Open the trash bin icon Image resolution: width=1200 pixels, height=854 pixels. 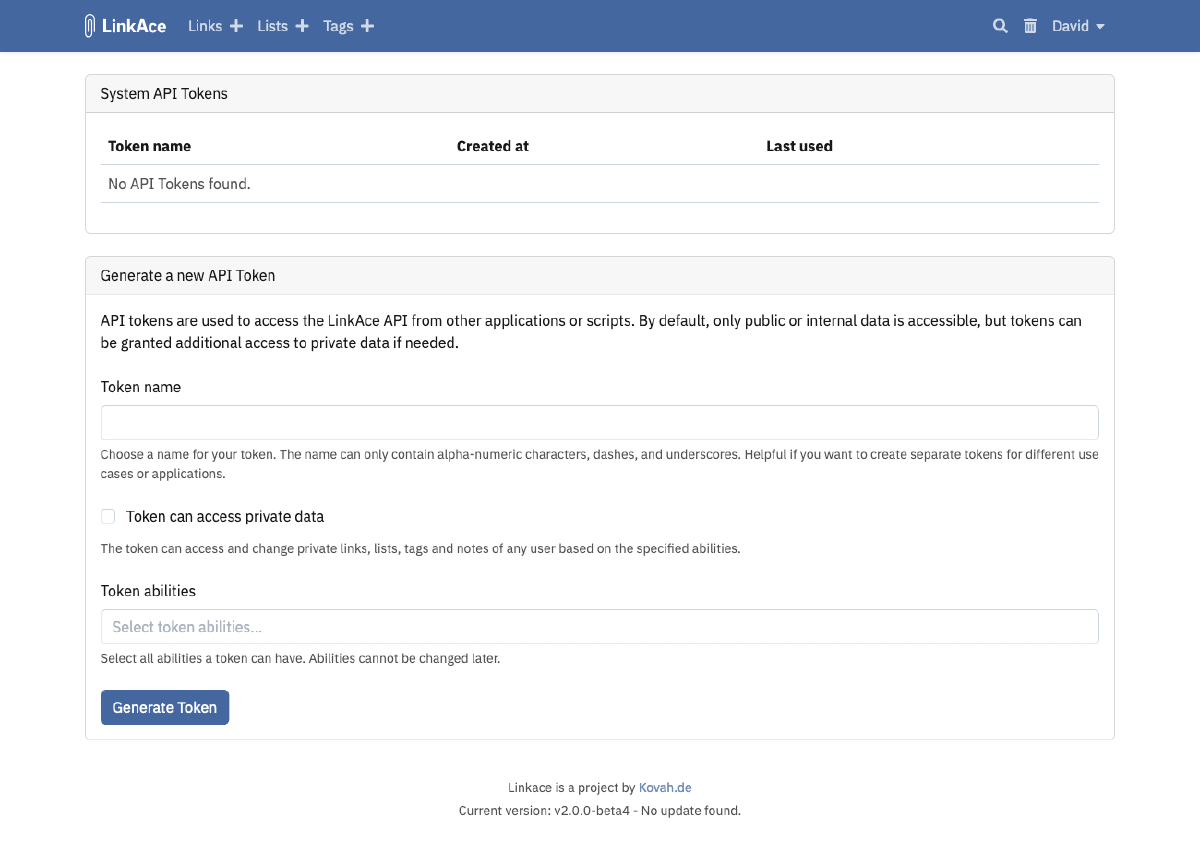point(1030,26)
